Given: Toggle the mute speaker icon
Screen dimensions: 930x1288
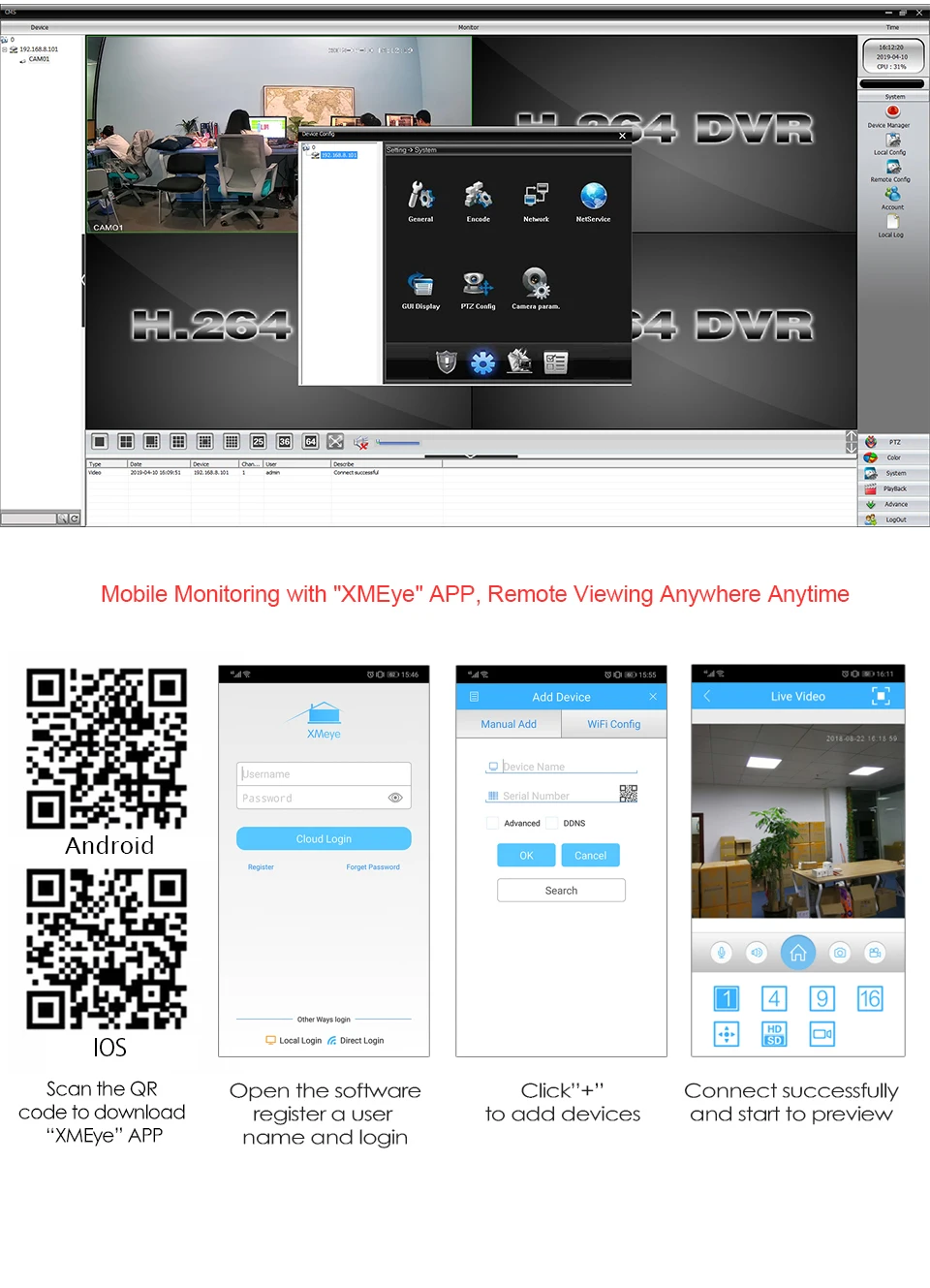Looking at the screenshot, I should point(361,443).
